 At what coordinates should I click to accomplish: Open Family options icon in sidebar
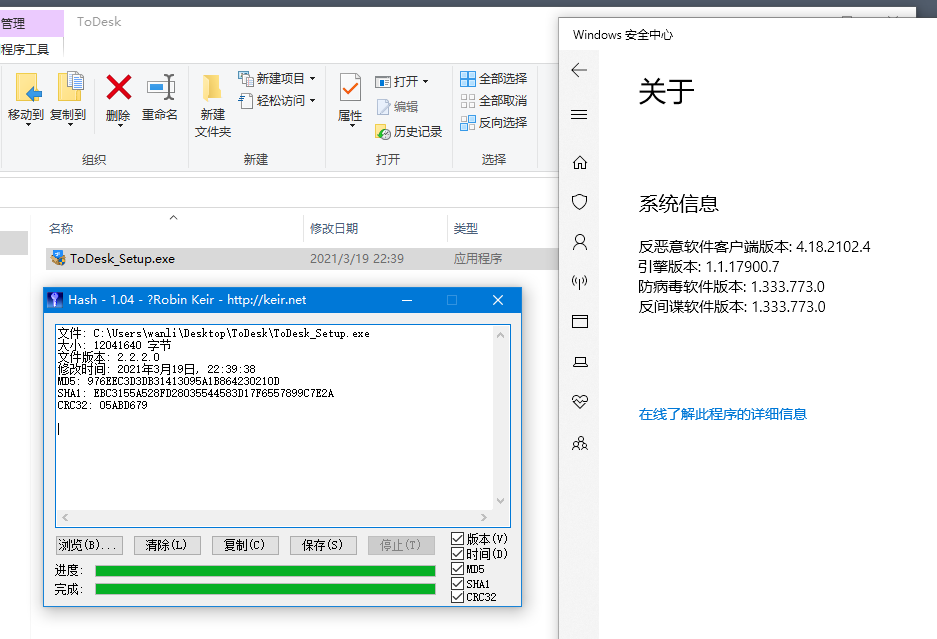[580, 444]
